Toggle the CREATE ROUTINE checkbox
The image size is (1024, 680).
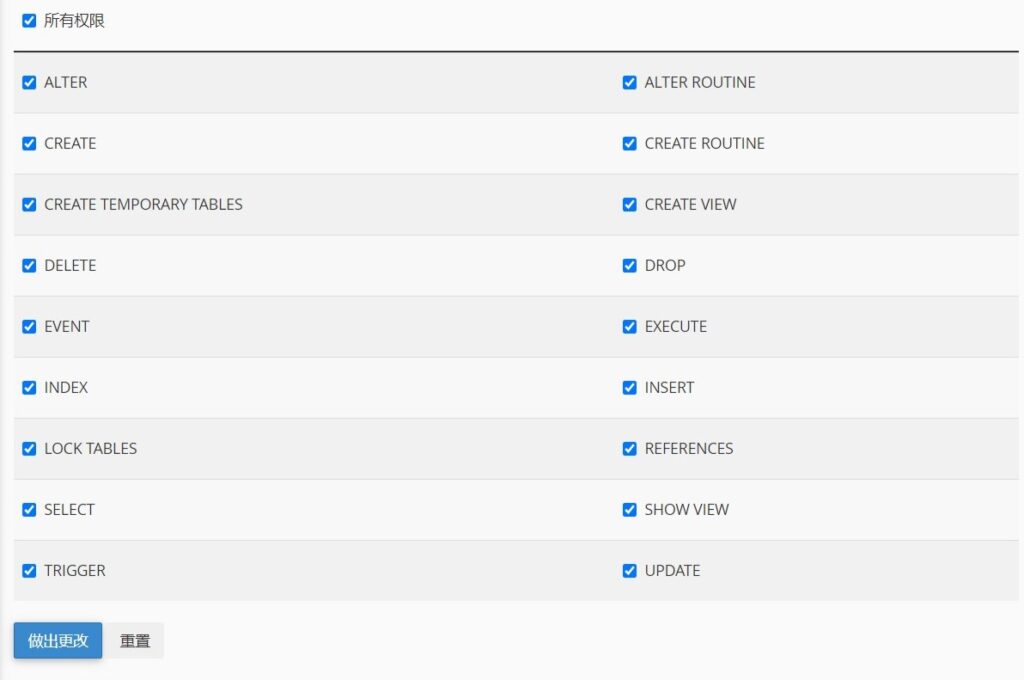coord(629,143)
